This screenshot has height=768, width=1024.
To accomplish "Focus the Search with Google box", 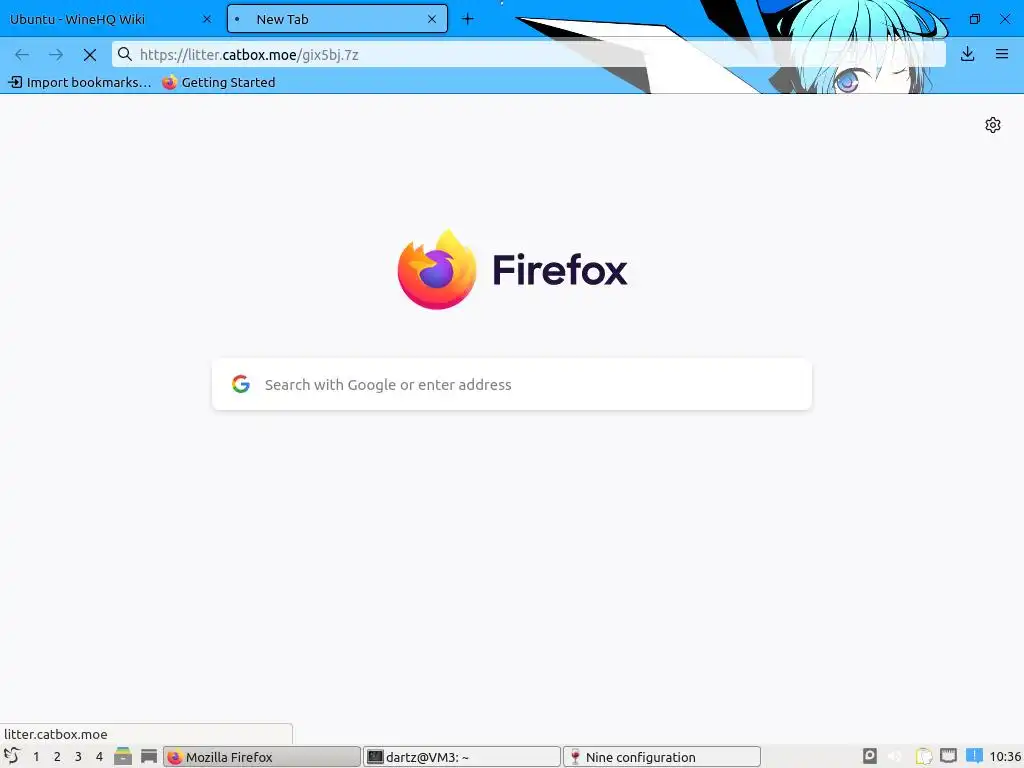I will click(x=512, y=385).
